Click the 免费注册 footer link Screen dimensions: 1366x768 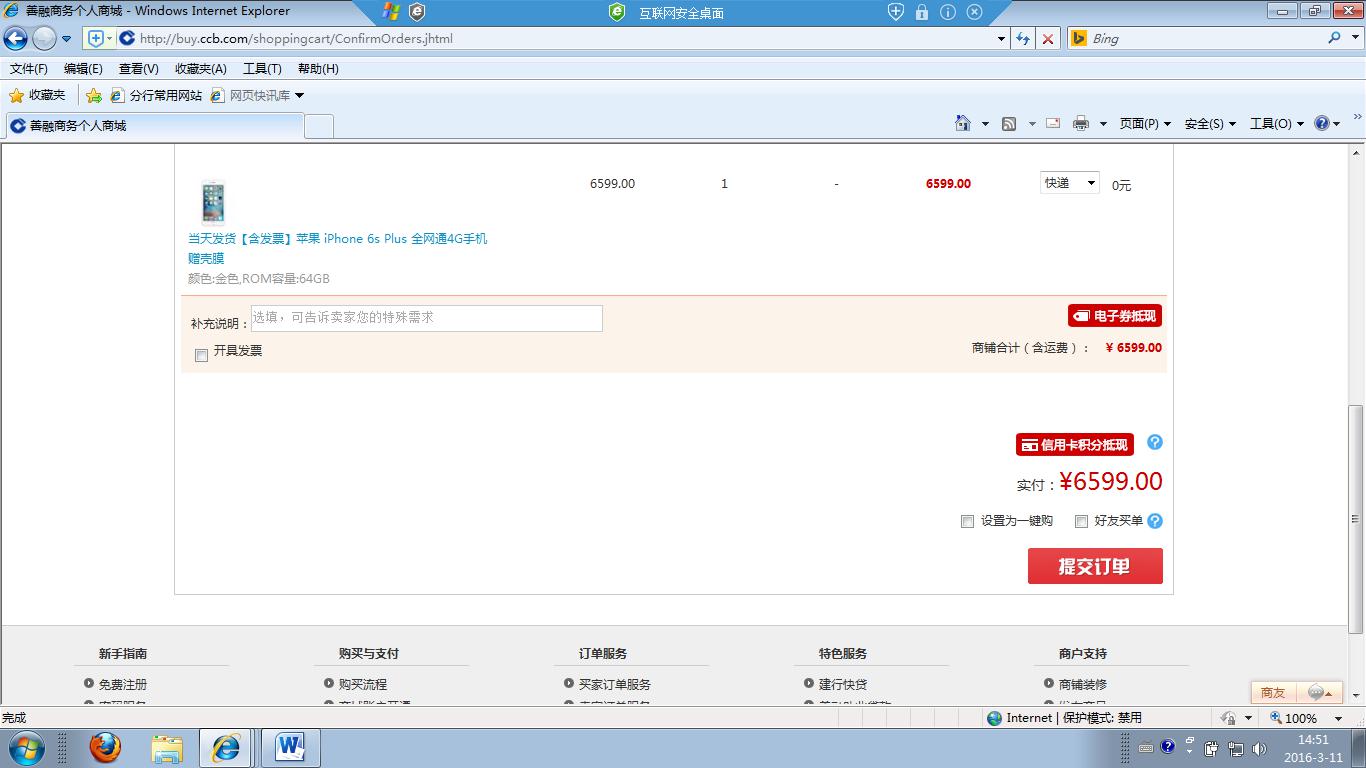[x=122, y=685]
